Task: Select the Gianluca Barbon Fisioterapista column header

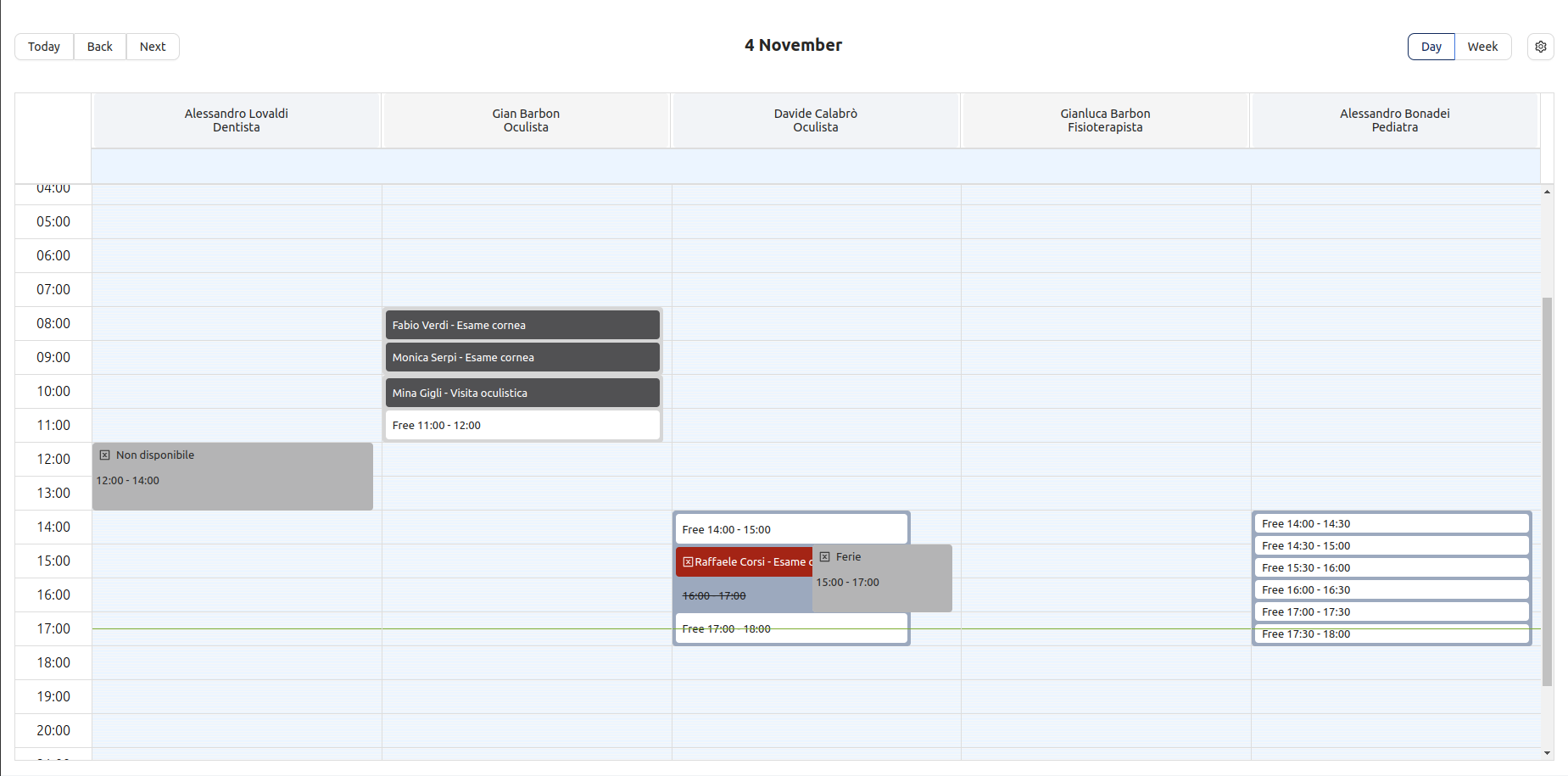Action: 1105,120
